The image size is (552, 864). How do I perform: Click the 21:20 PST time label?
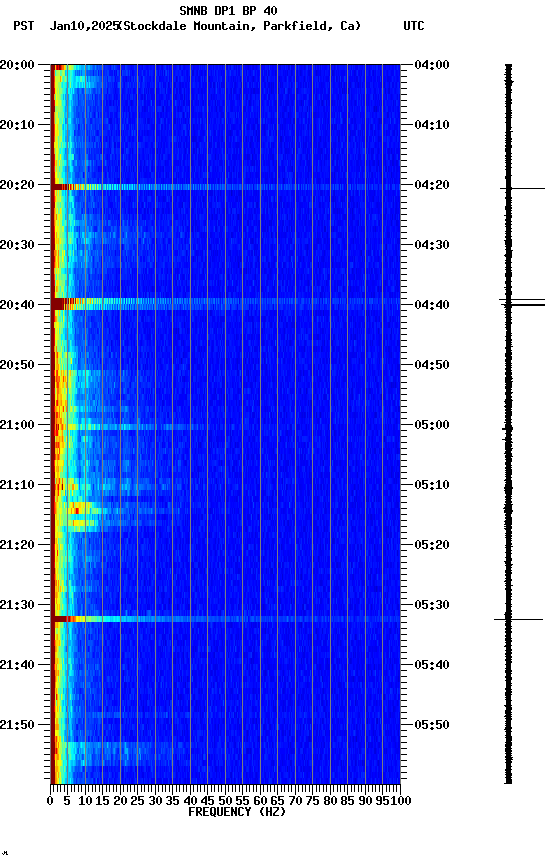(17, 545)
